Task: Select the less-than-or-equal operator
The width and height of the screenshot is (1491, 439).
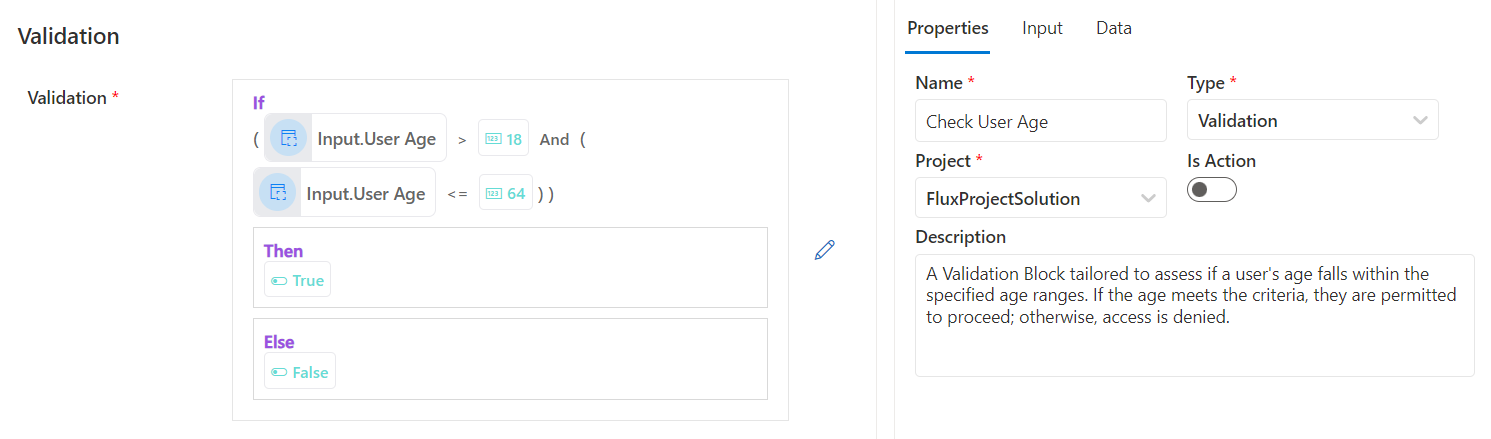Action: (457, 194)
